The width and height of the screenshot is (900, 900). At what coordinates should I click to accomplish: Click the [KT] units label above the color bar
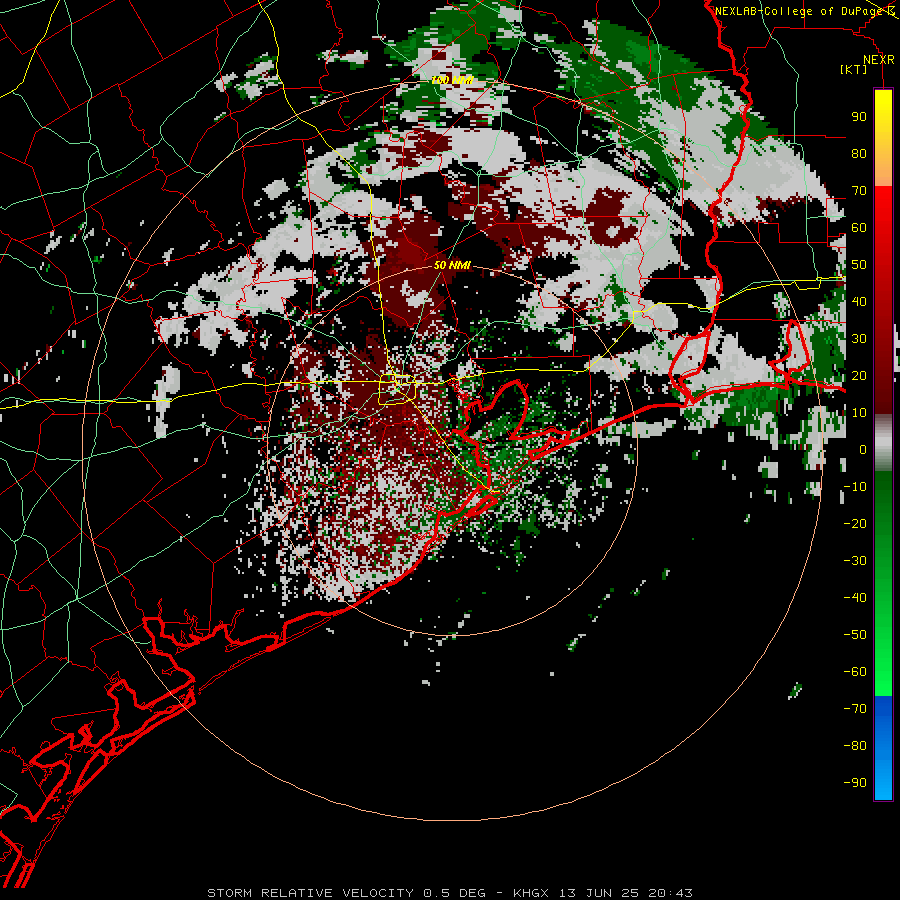click(854, 69)
